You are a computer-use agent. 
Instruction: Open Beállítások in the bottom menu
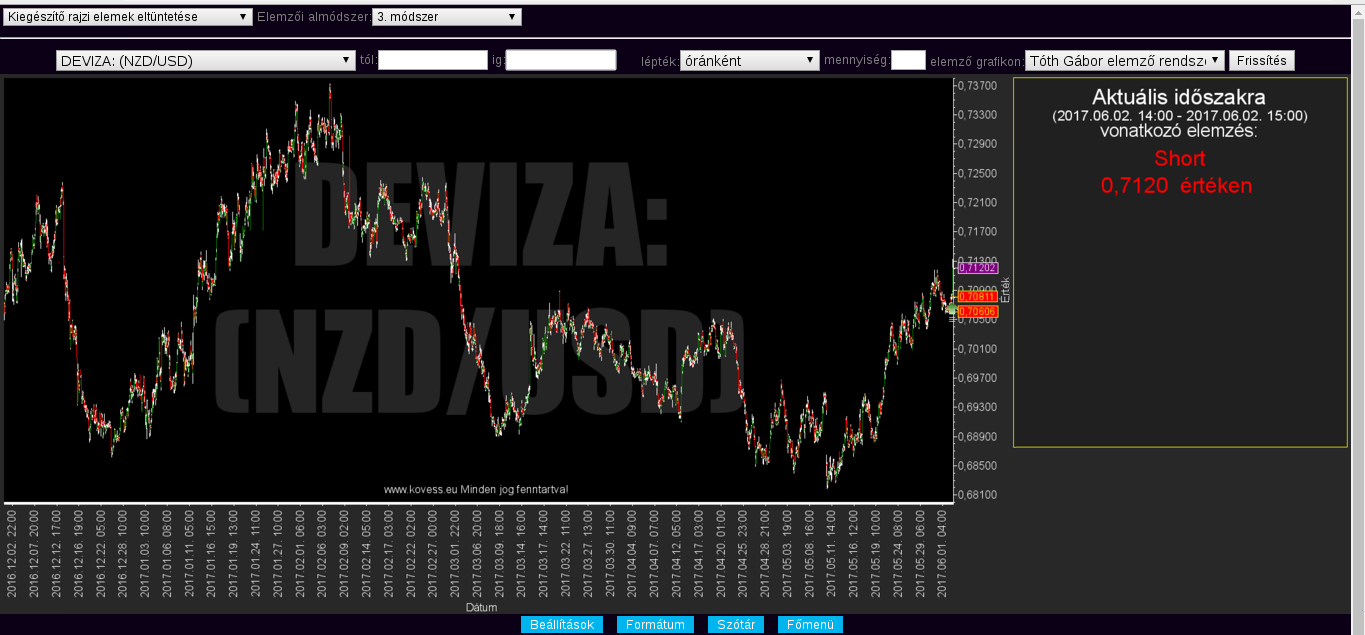[x=563, y=625]
